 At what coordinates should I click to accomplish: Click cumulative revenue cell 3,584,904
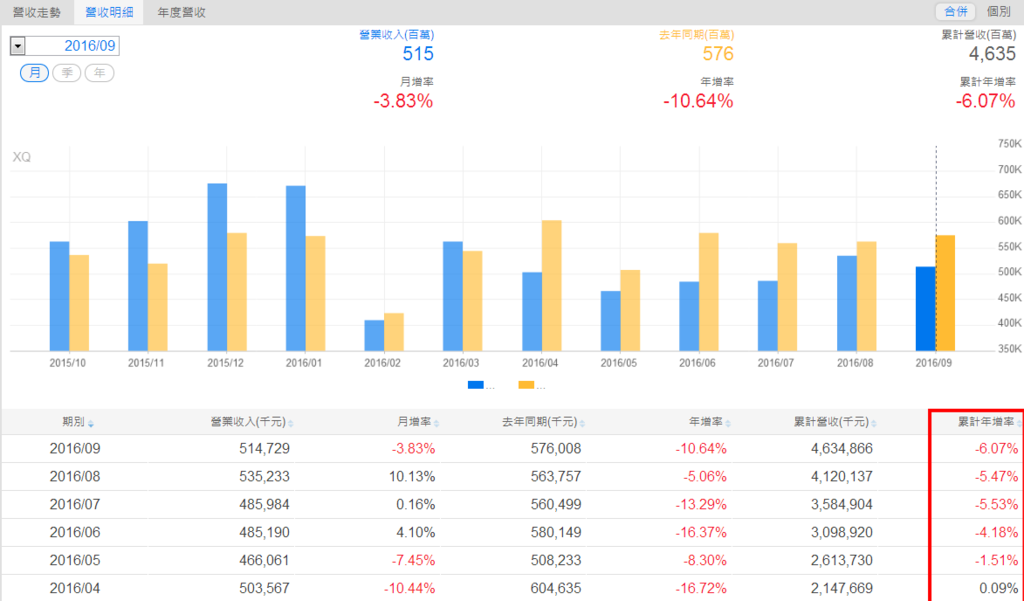click(x=842, y=504)
